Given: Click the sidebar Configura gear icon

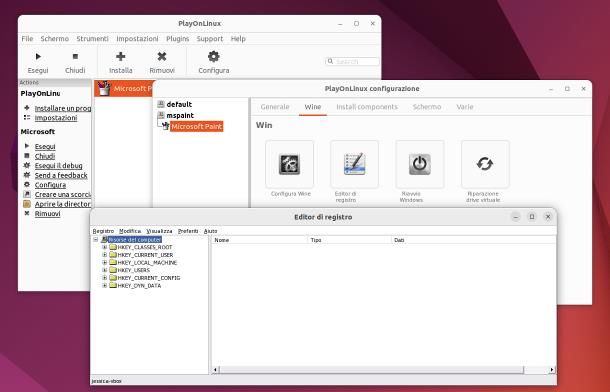Looking at the screenshot, I should [x=27, y=185].
